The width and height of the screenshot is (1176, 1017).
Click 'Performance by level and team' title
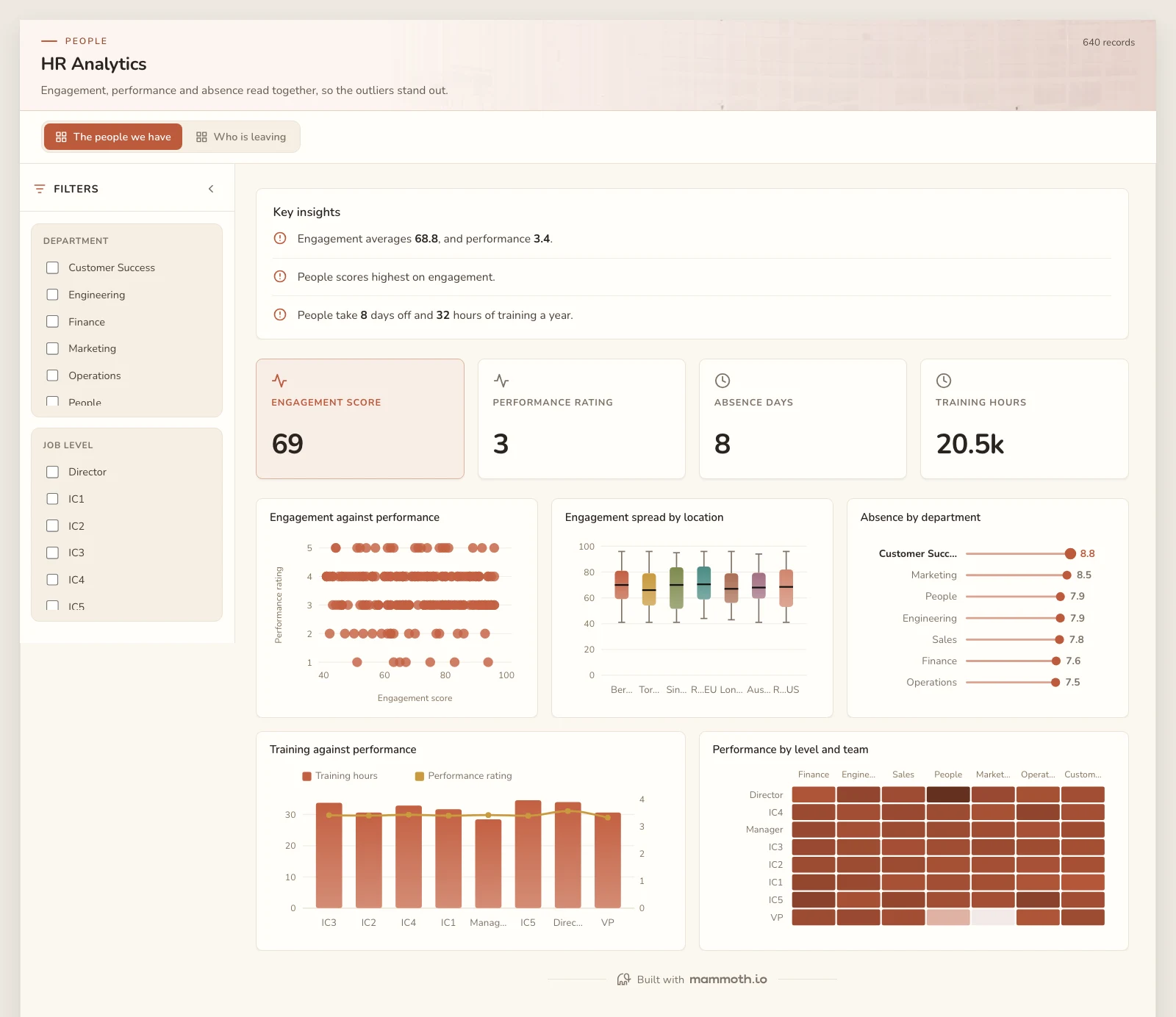click(x=790, y=750)
